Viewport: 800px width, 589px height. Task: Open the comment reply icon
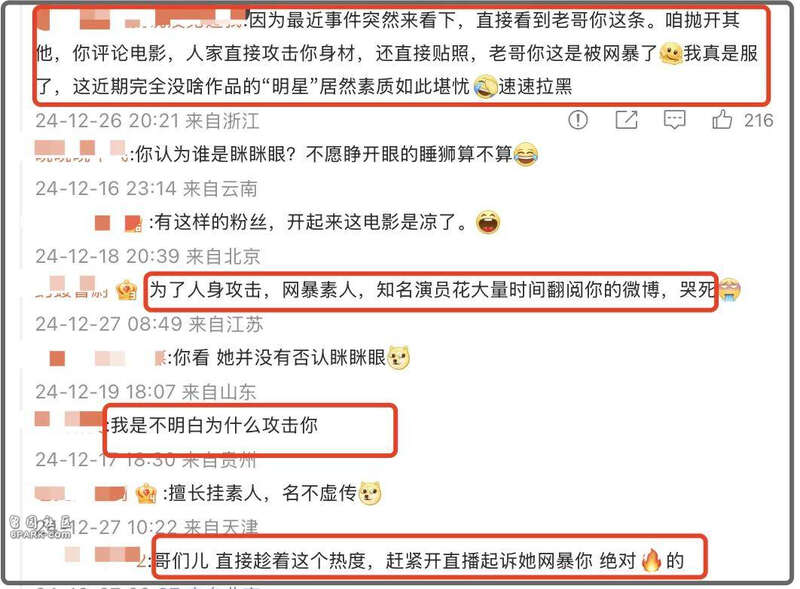[x=674, y=120]
